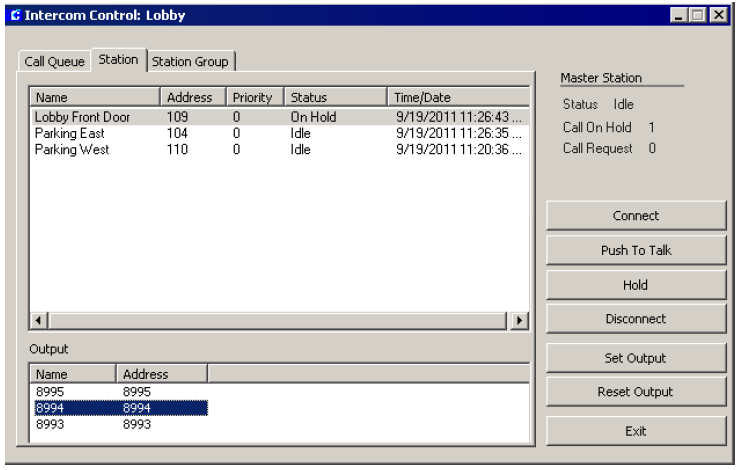Select the Parking East station
740x470 pixels.
72,133
